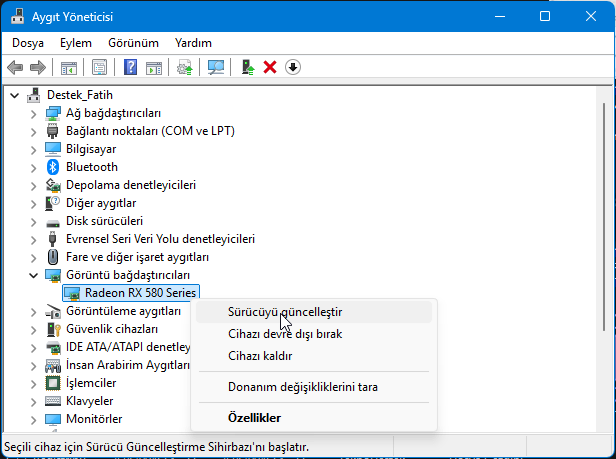Choose Sürücüyü güncelleştir from context menu

[x=284, y=312]
